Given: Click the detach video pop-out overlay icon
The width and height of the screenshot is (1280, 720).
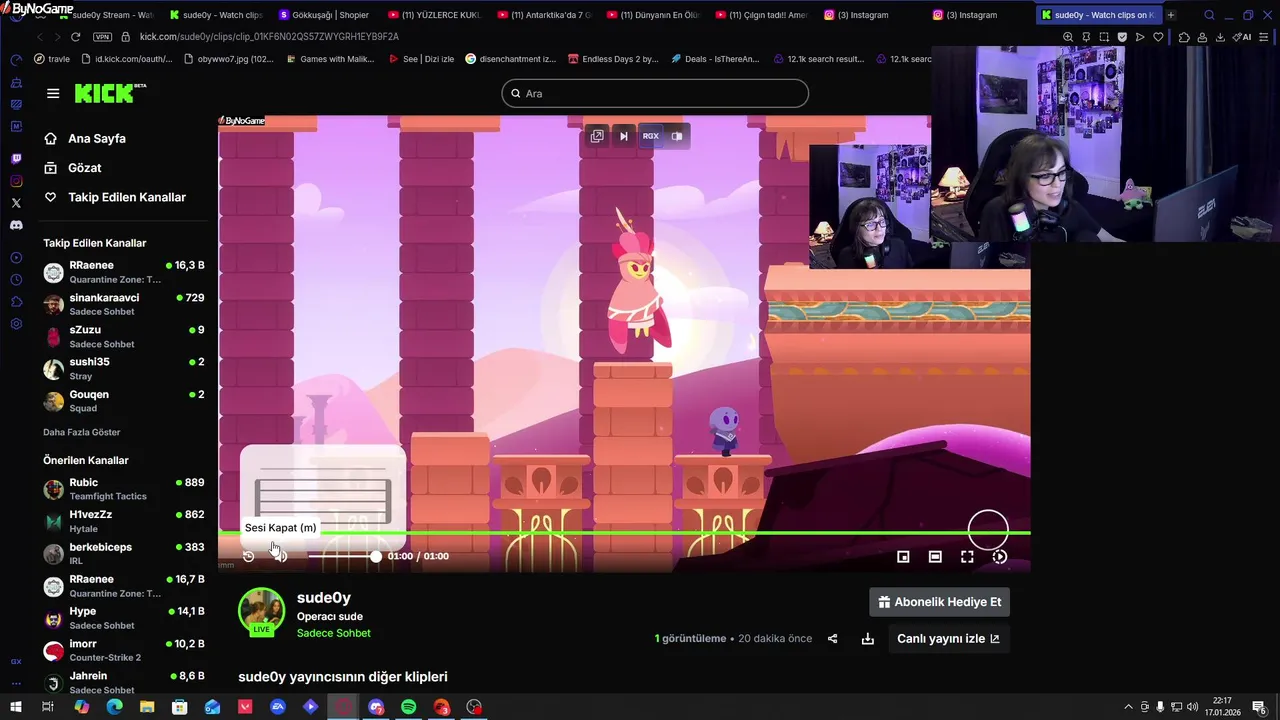Looking at the screenshot, I should (x=597, y=136).
